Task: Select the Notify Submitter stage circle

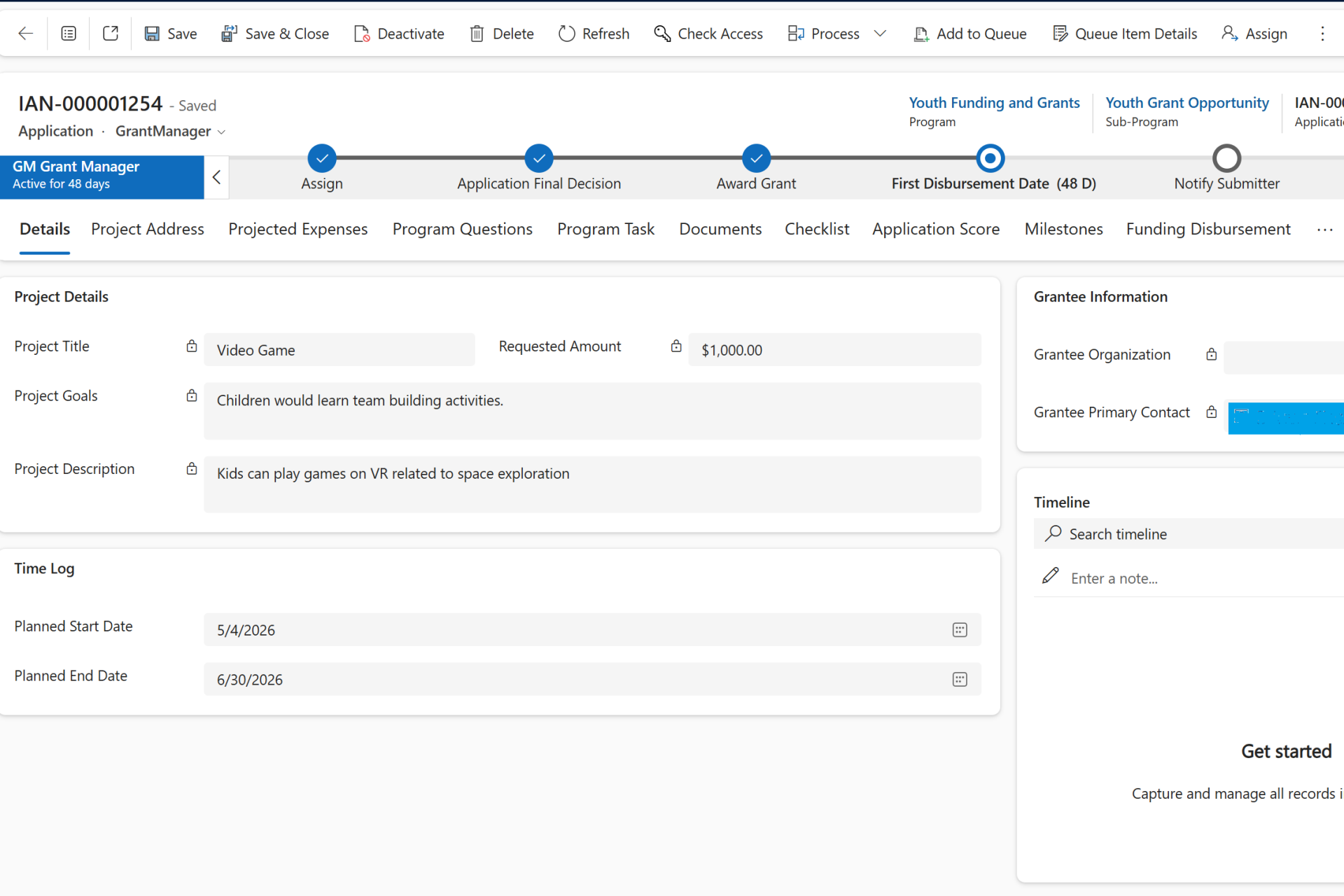Action: 1226,158
